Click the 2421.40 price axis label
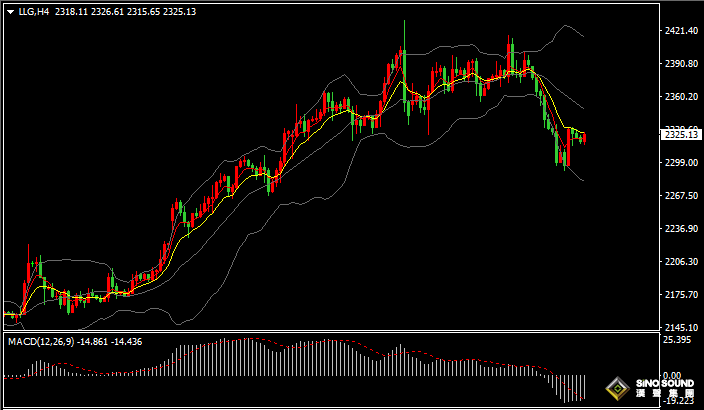This screenshot has height=410, width=704. pyautogui.click(x=680, y=31)
